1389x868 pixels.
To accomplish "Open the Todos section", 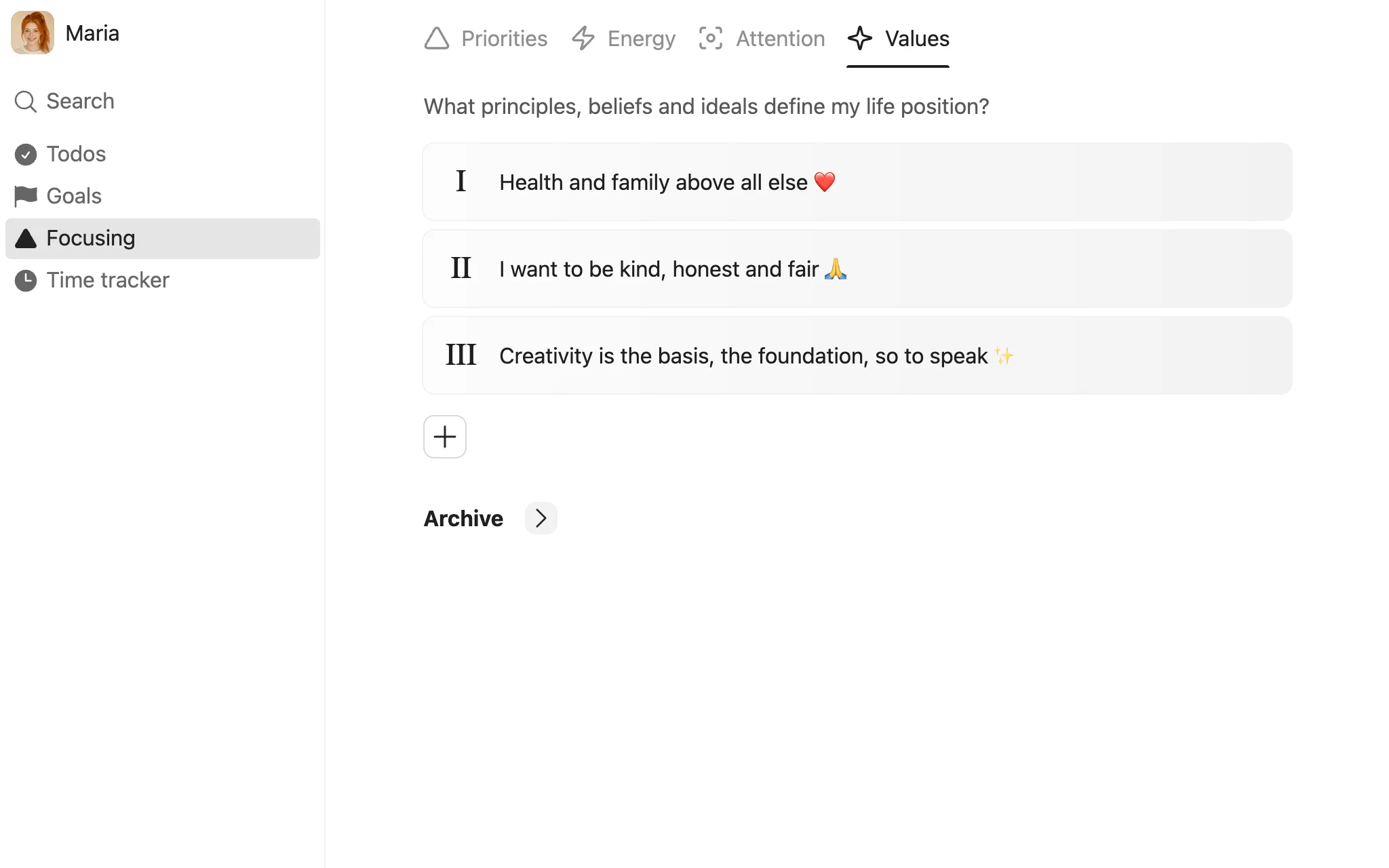I will coord(163,155).
